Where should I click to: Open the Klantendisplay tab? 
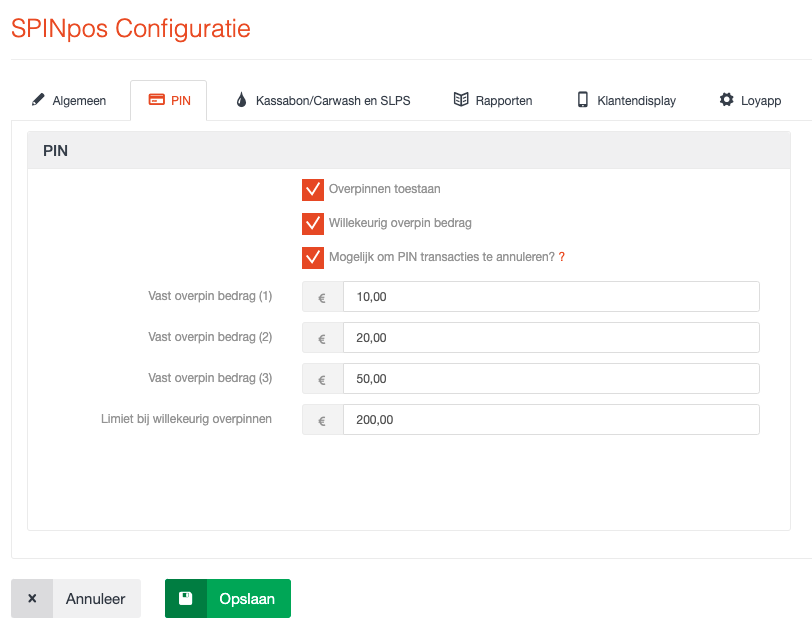click(627, 101)
